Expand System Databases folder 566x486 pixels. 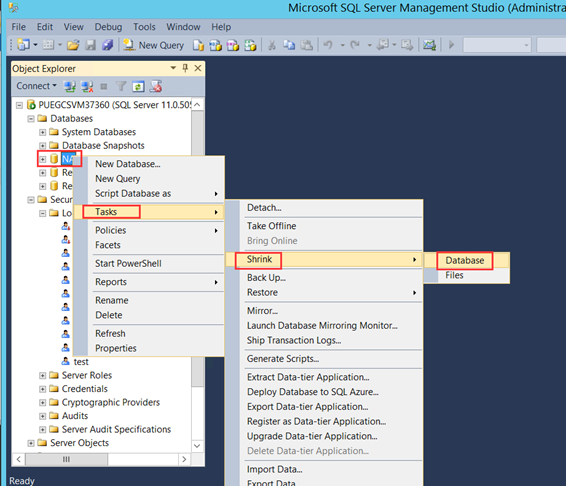(x=43, y=132)
